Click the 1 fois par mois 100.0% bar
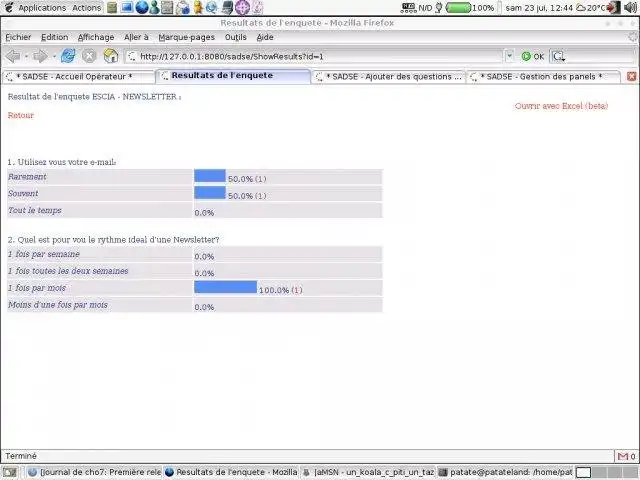Screen dimensions: 640x480 (x=226, y=287)
